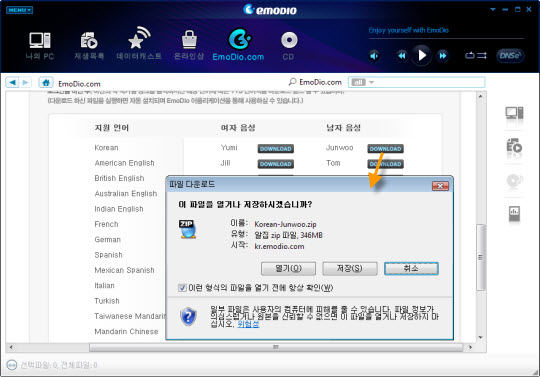Click the blue shield help icon
The height and width of the screenshot is (377, 540).
(x=188, y=316)
